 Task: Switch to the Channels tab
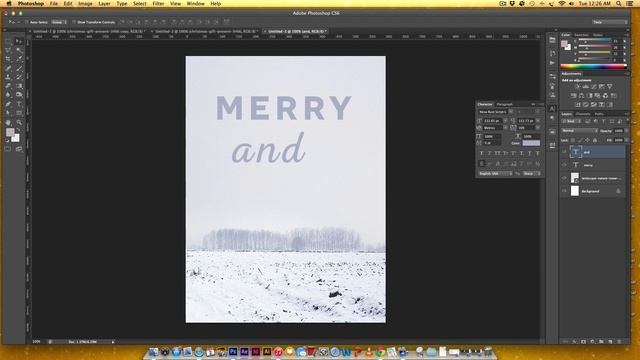[582, 114]
